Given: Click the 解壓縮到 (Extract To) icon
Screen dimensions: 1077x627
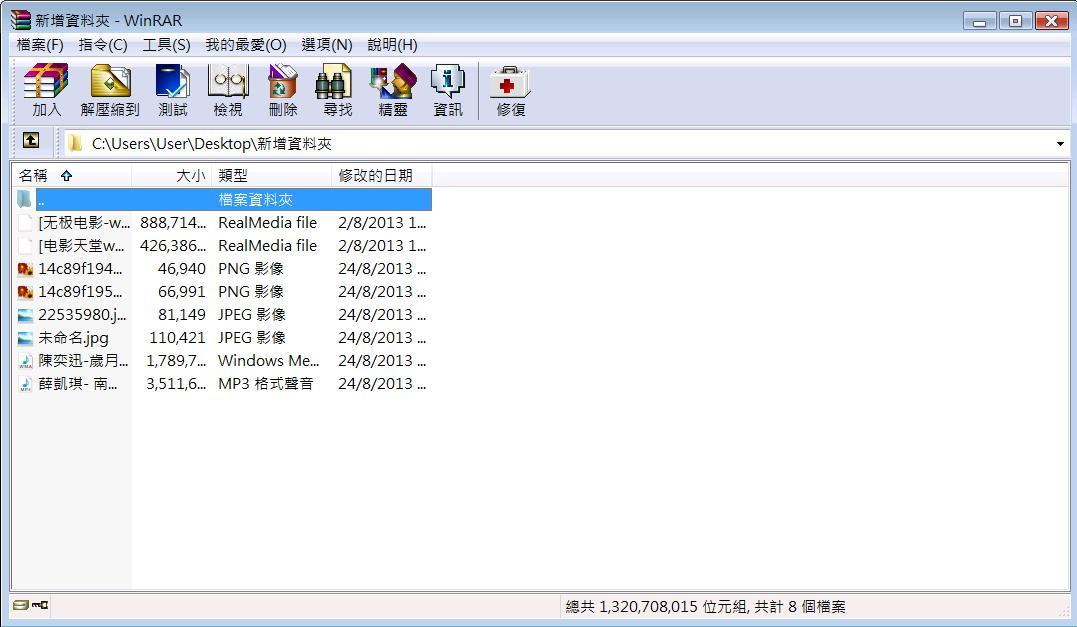Looking at the screenshot, I should point(110,90).
